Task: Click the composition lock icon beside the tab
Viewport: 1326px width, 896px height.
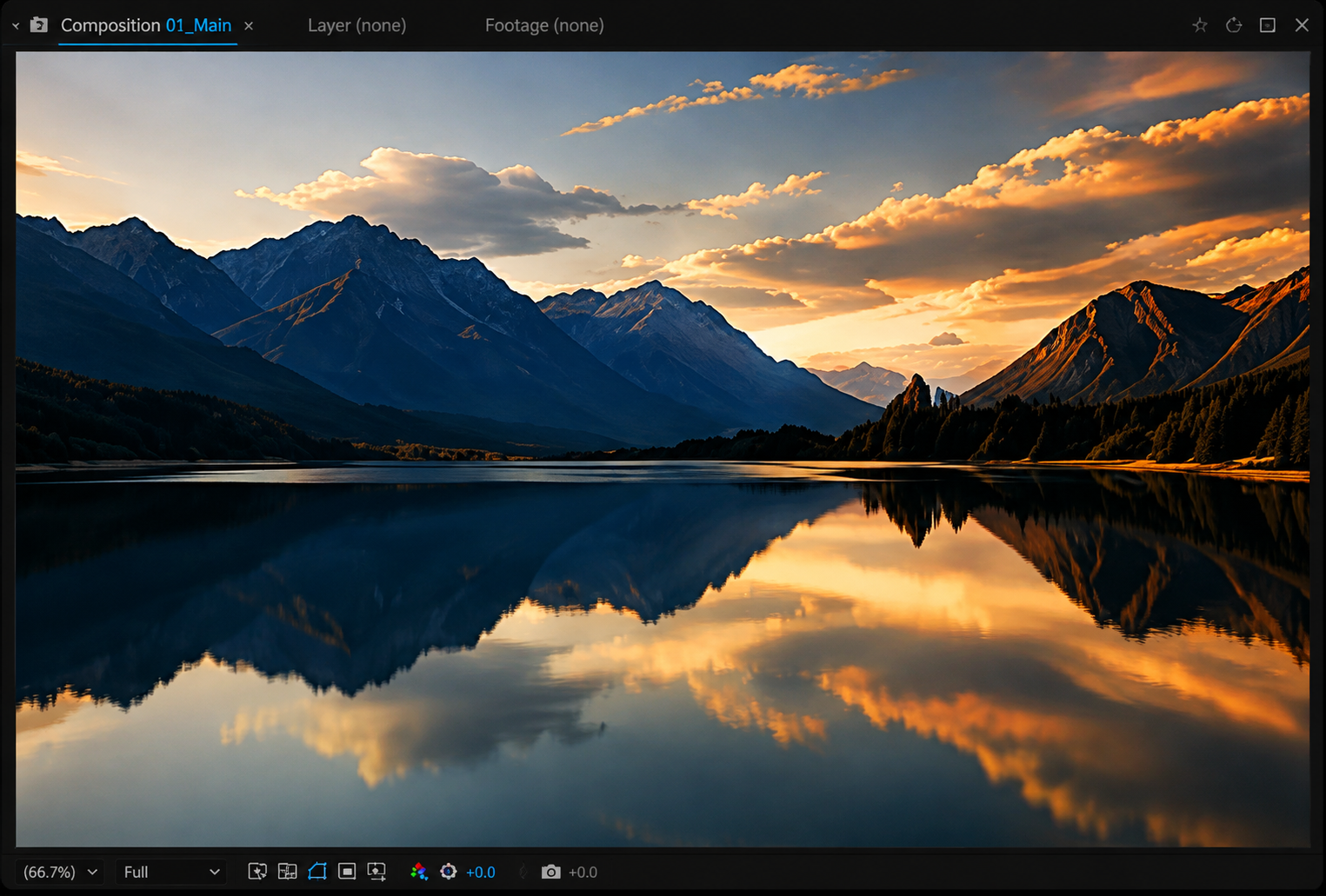Action: [x=39, y=25]
